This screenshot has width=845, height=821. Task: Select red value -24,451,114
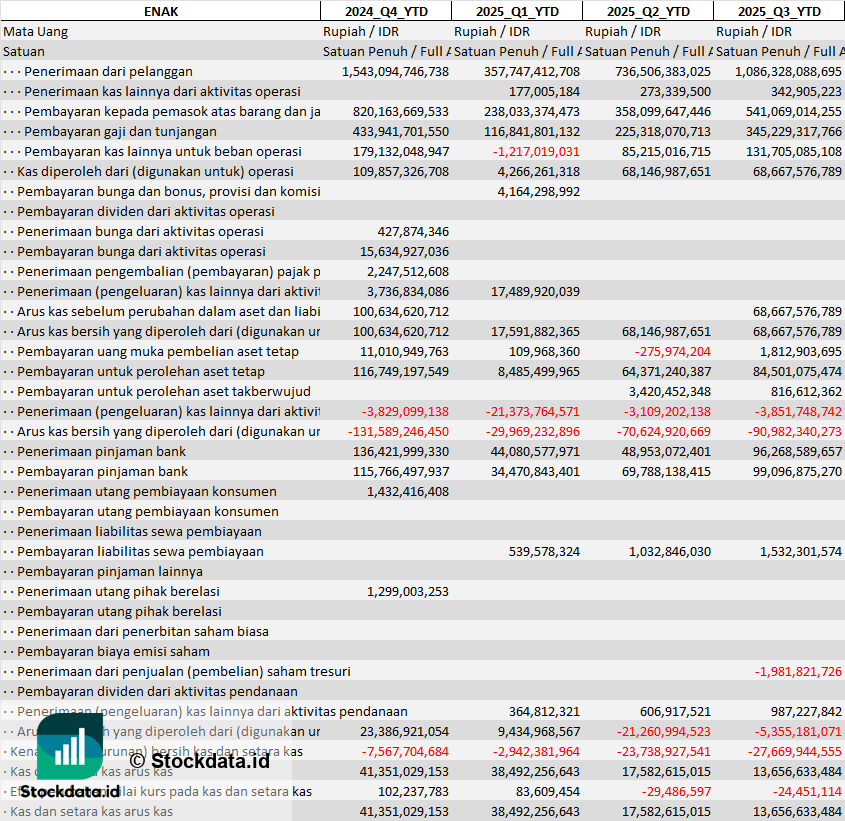(807, 791)
